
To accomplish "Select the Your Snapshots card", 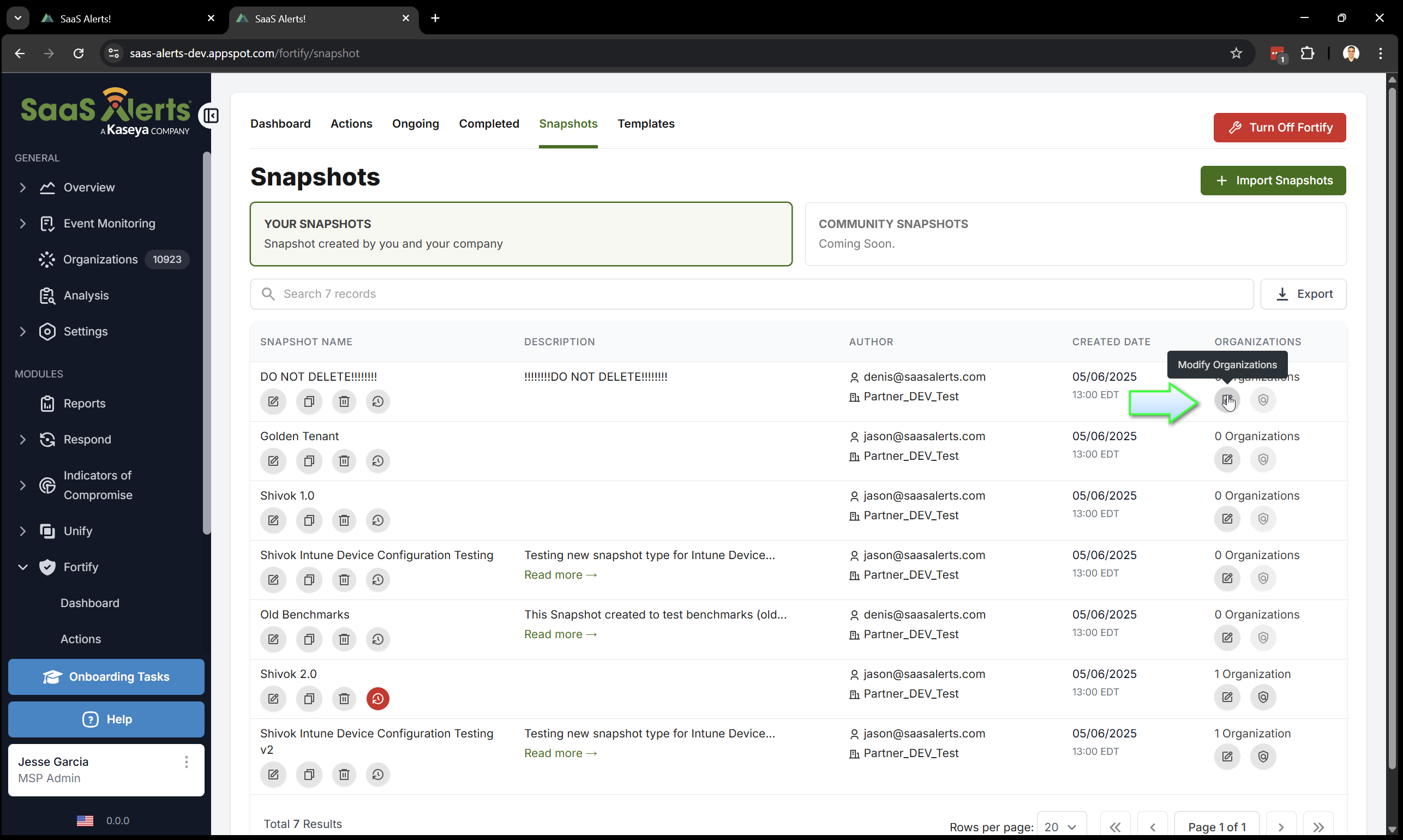I will (520, 234).
